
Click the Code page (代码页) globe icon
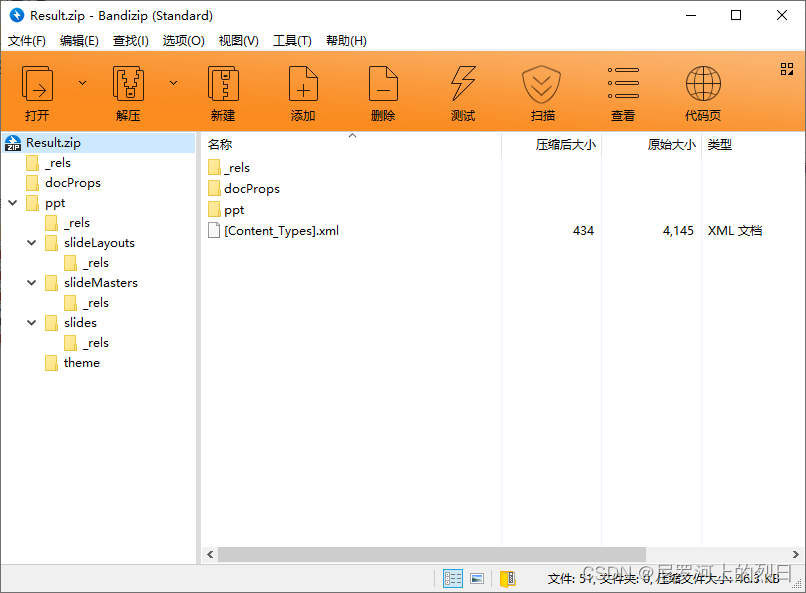coord(703,84)
